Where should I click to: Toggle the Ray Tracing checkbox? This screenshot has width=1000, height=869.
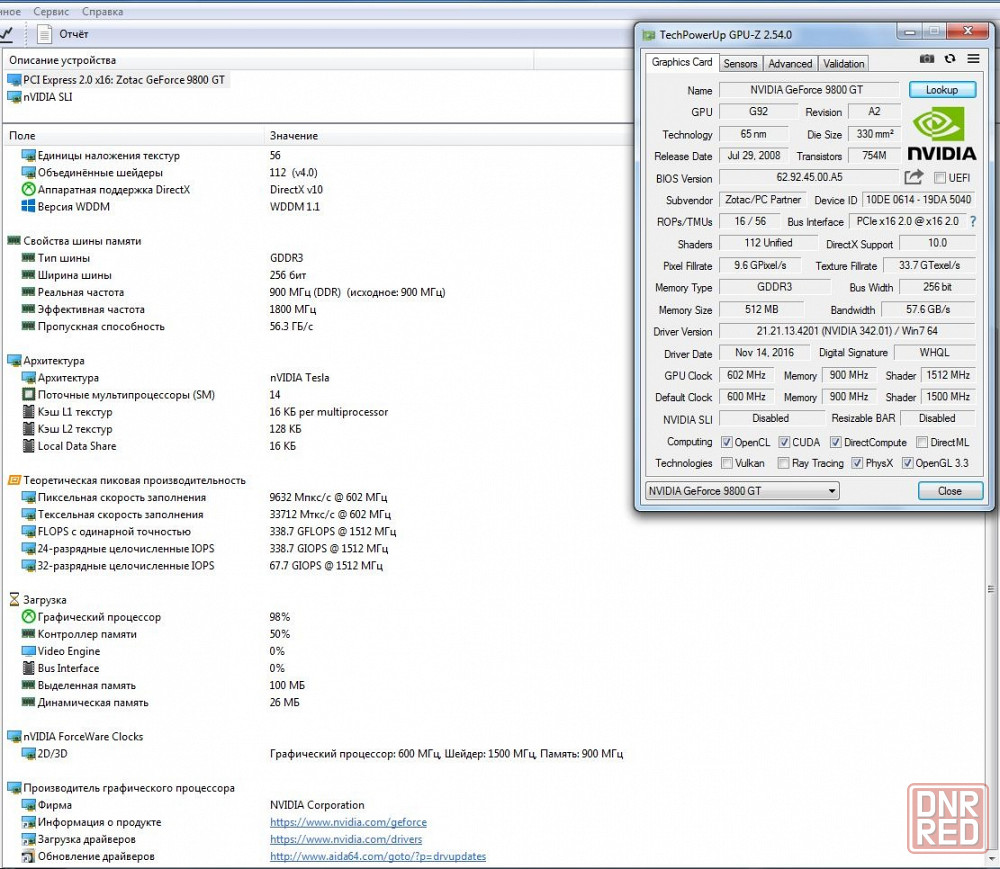[784, 464]
